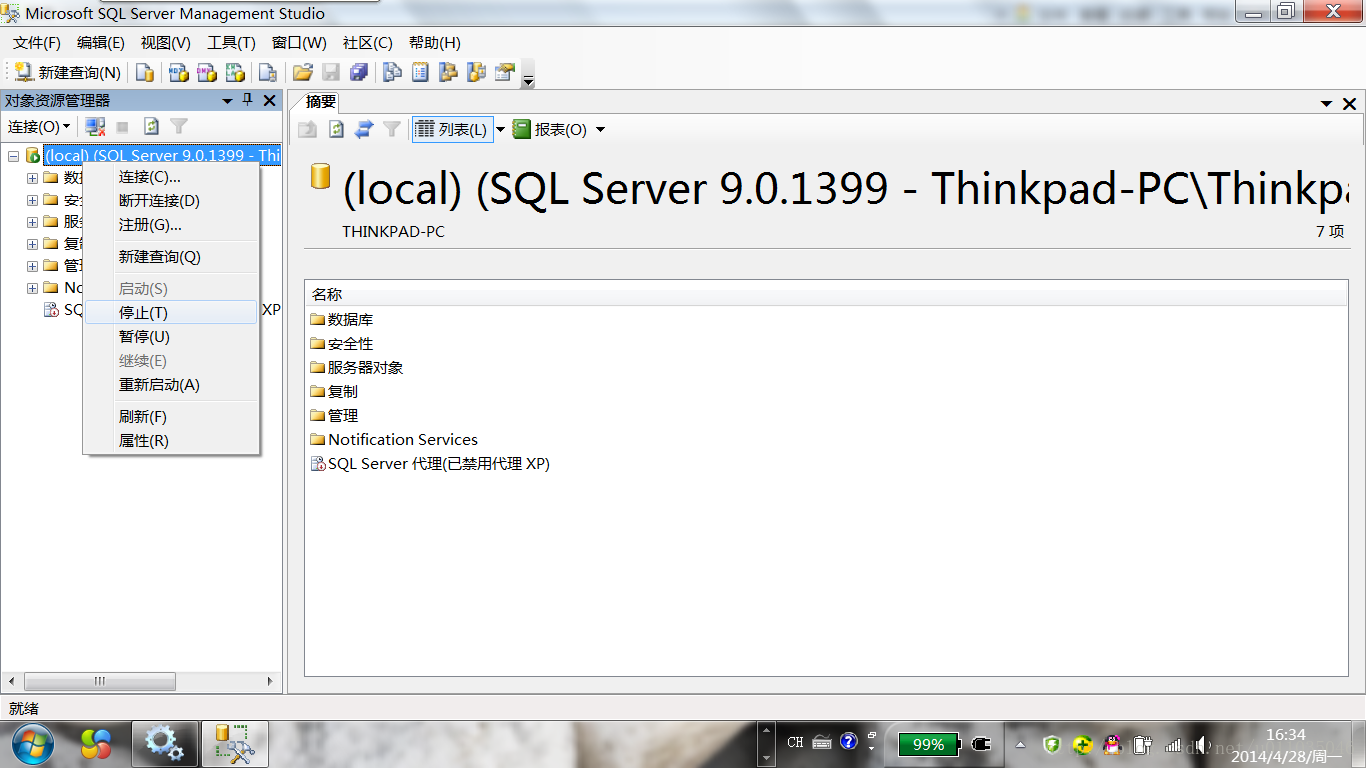1366x768 pixels.
Task: Choose 暂停(U) from context menu
Action: [171, 337]
